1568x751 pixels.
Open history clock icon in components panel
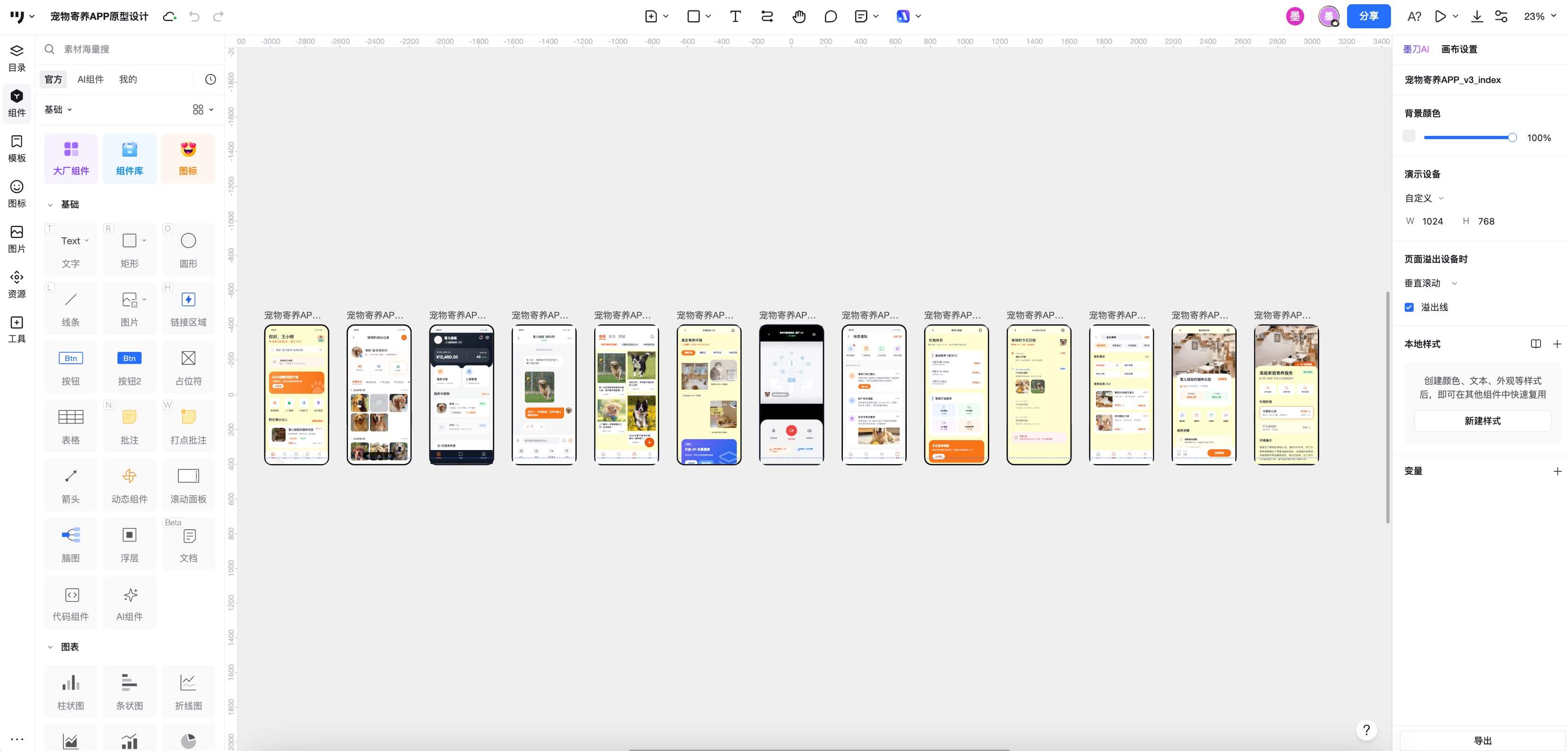tap(210, 79)
